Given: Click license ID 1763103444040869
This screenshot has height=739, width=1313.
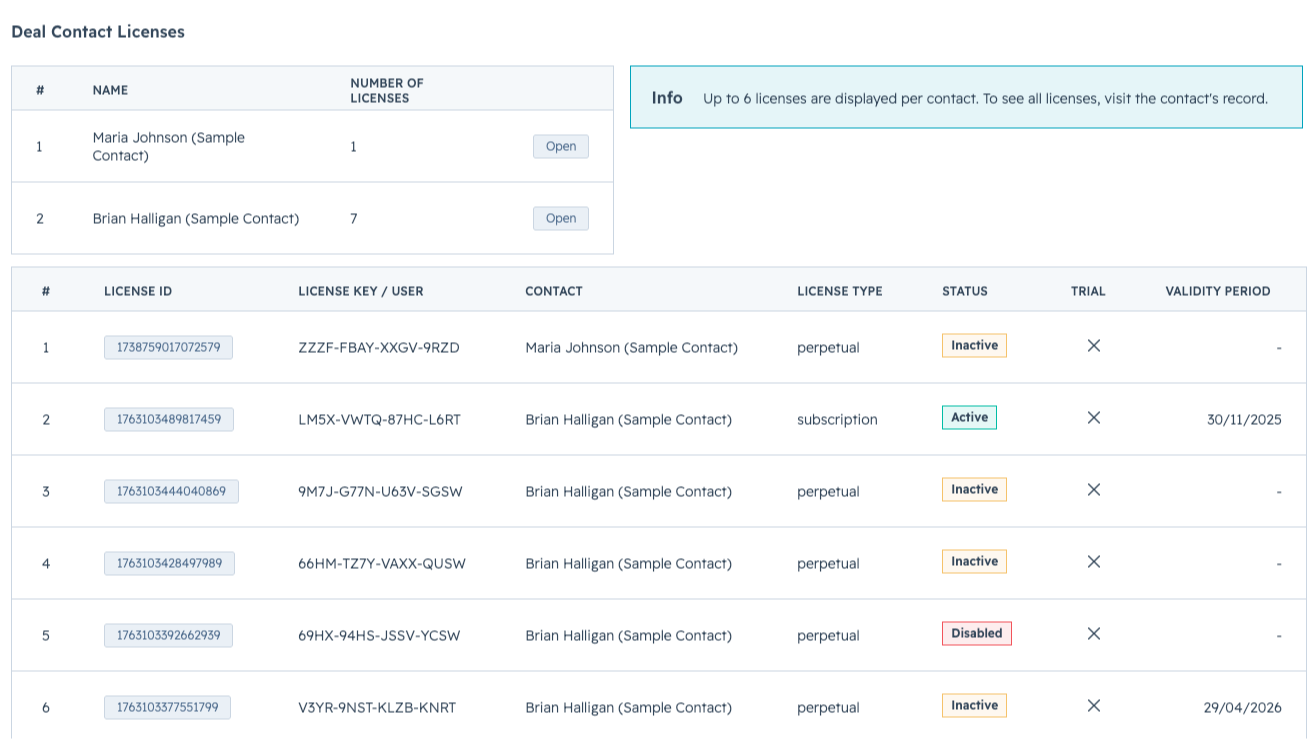Looking at the screenshot, I should [171, 491].
